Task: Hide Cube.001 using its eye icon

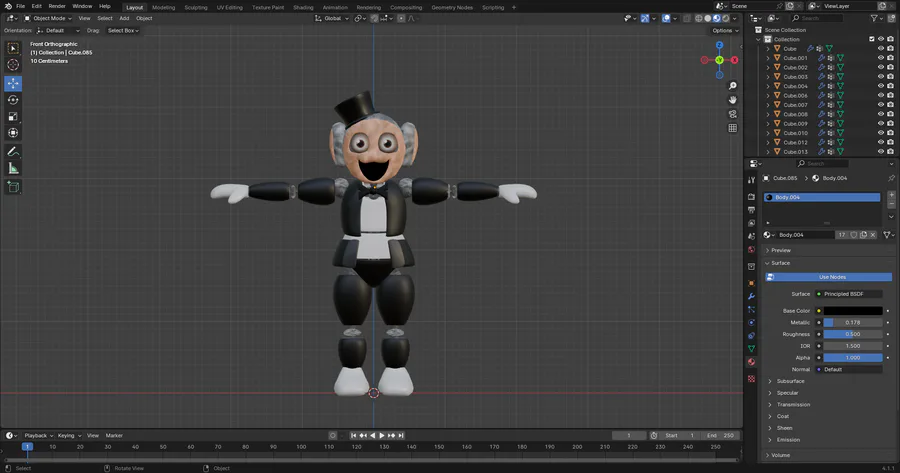Action: (x=881, y=58)
